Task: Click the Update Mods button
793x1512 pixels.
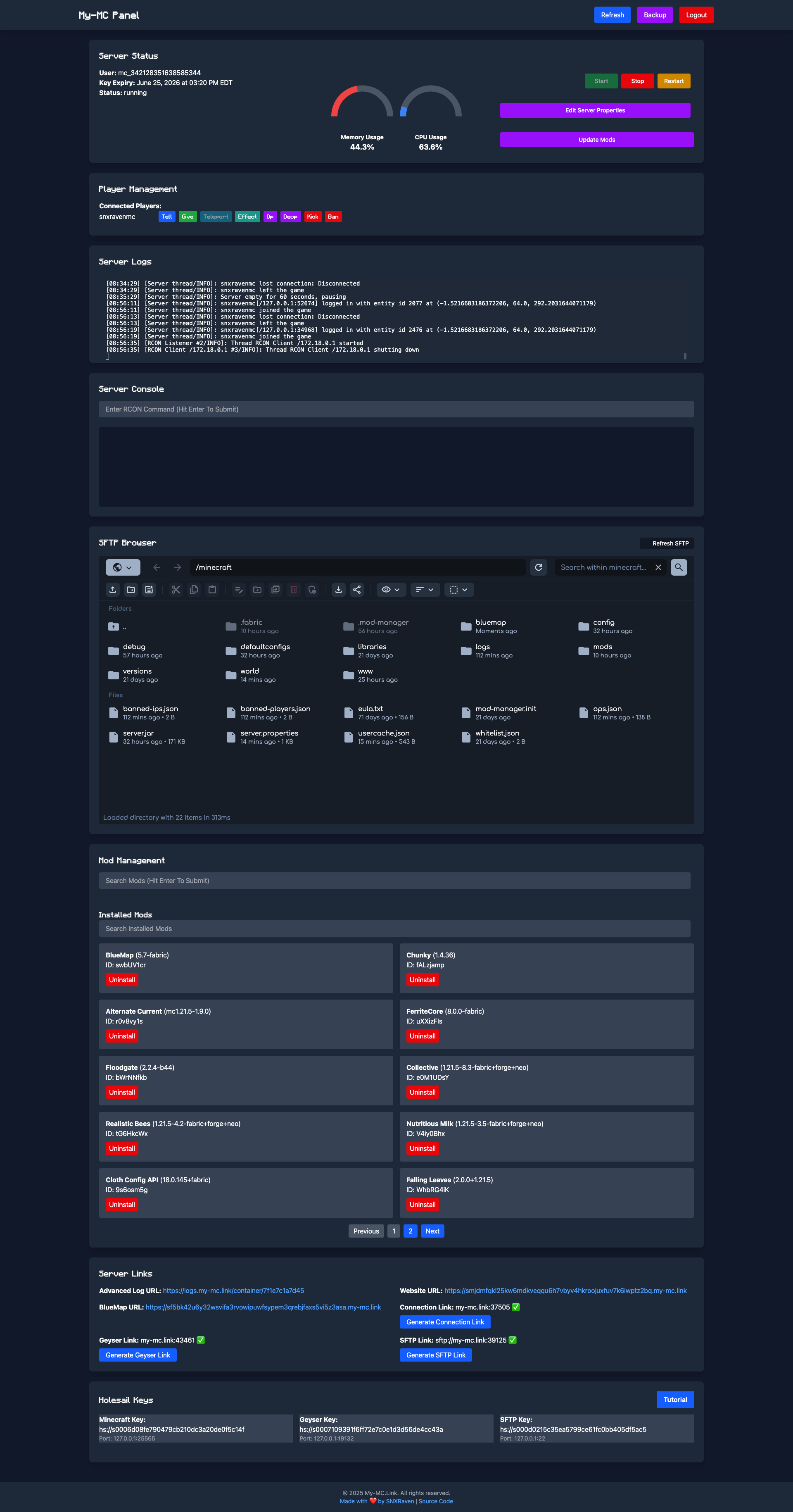Action: (x=596, y=140)
